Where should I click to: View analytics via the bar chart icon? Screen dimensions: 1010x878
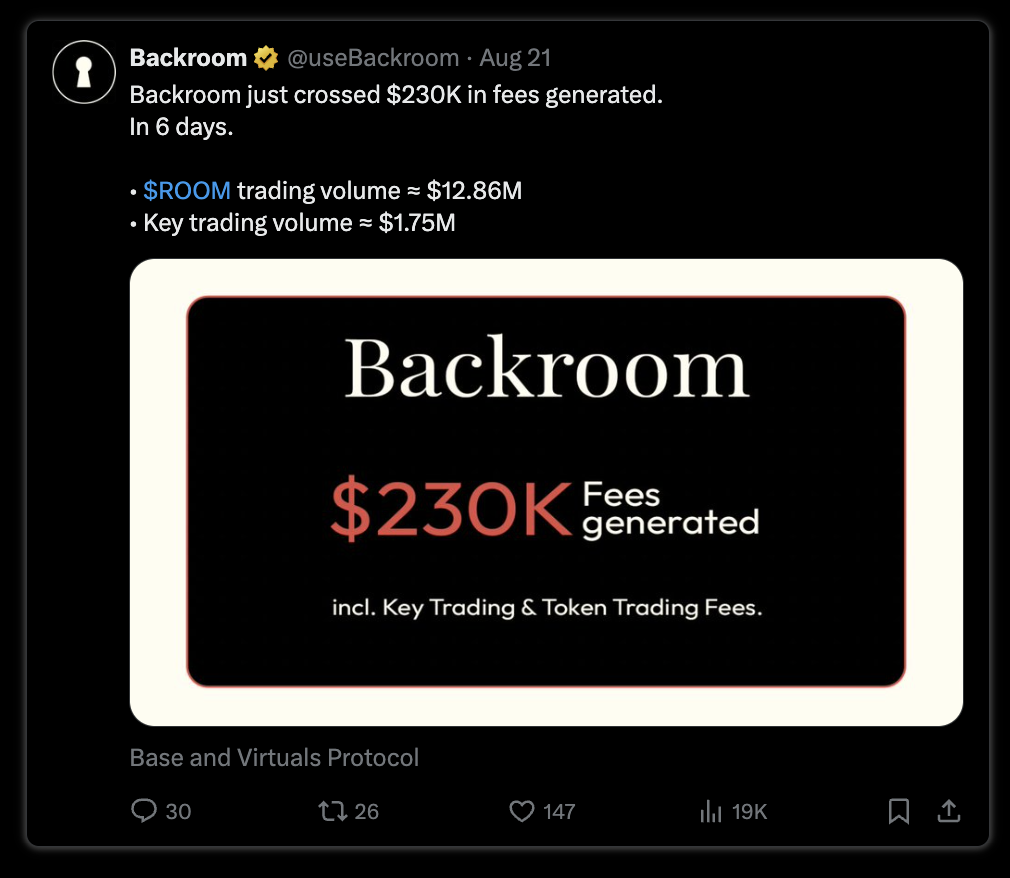click(x=710, y=811)
